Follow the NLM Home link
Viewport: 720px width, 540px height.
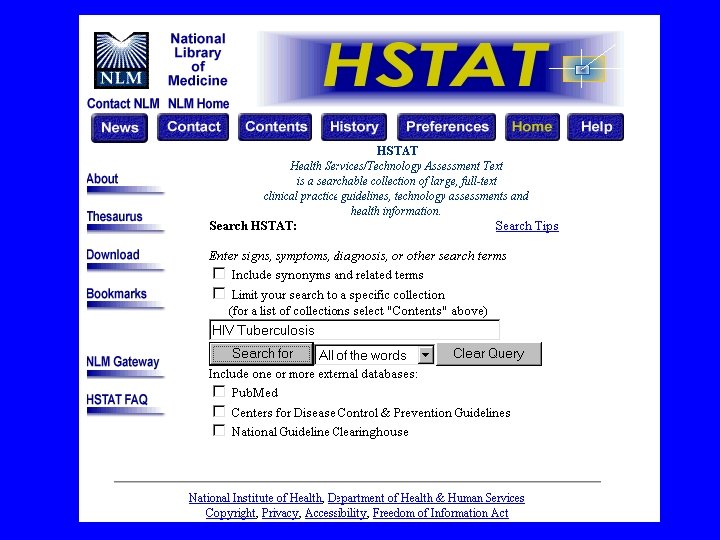[x=198, y=104]
